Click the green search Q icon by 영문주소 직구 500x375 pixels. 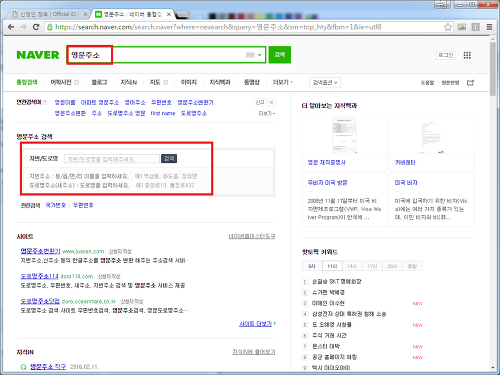click(23, 367)
